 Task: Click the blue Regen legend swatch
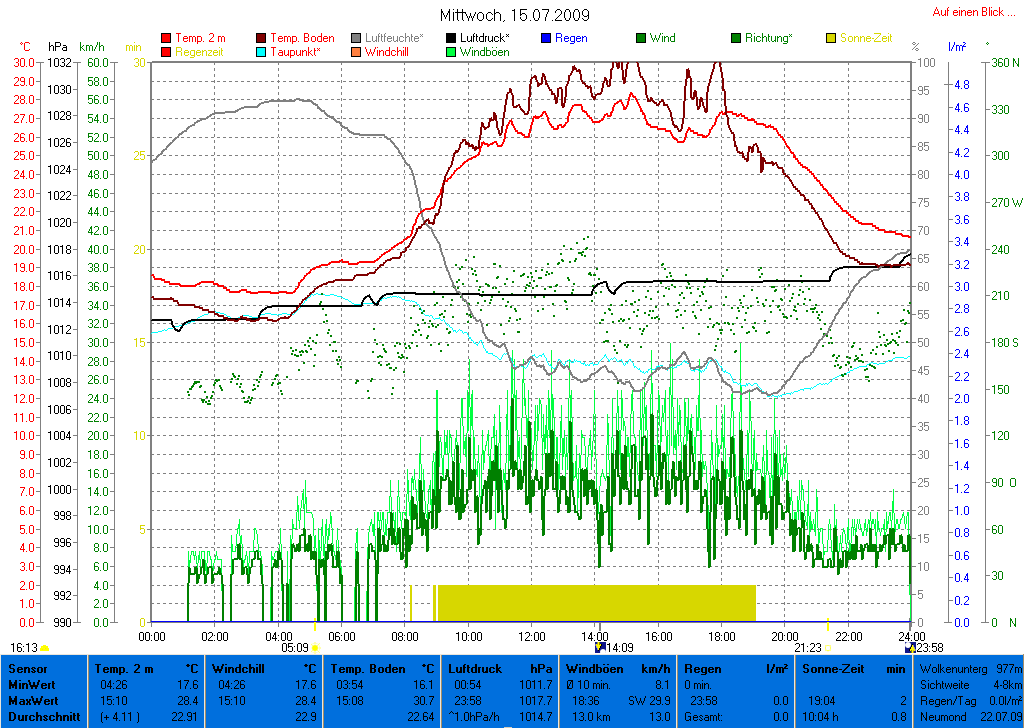click(x=546, y=38)
